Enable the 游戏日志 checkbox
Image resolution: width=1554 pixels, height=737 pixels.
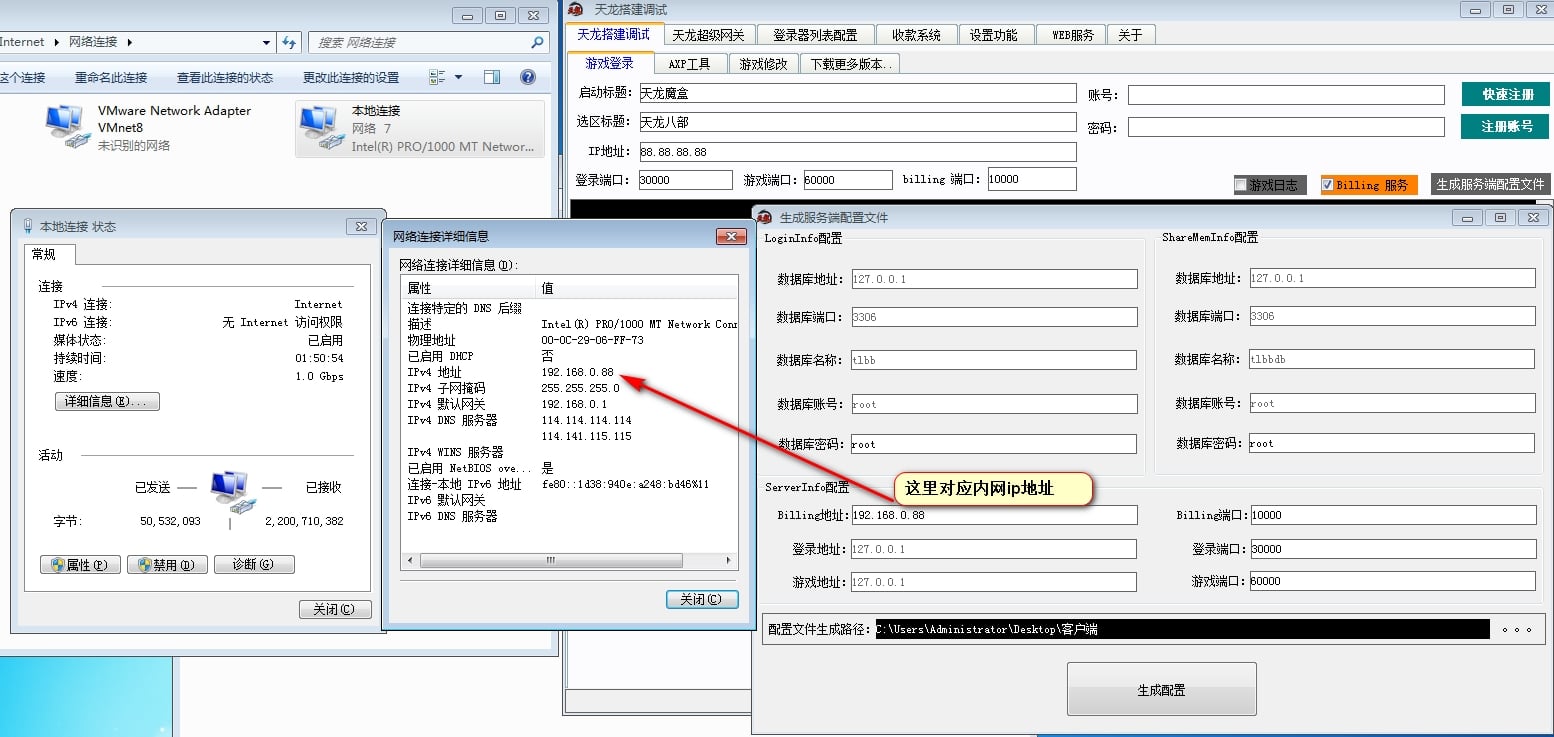[x=1241, y=185]
